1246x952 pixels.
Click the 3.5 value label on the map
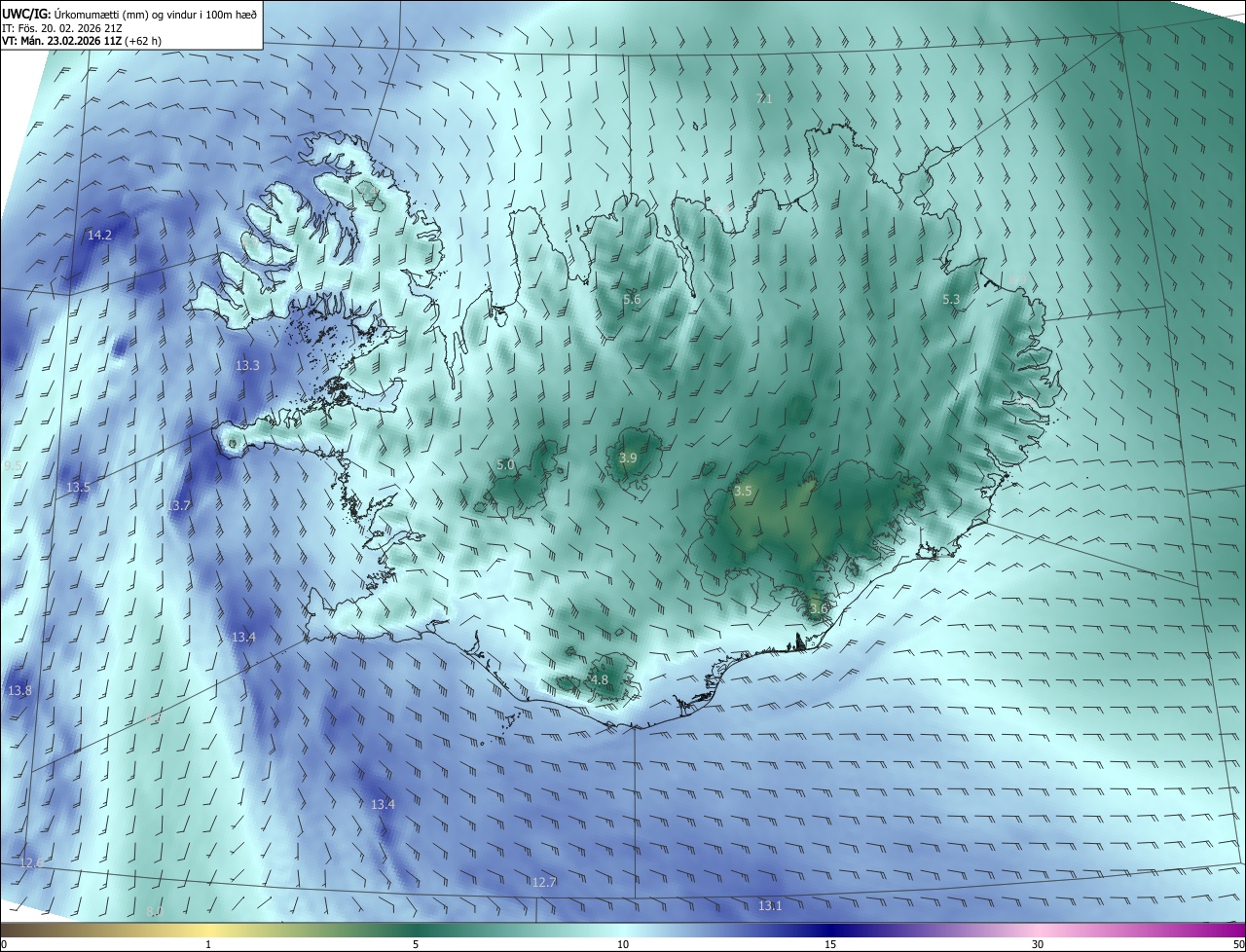pyautogui.click(x=743, y=491)
